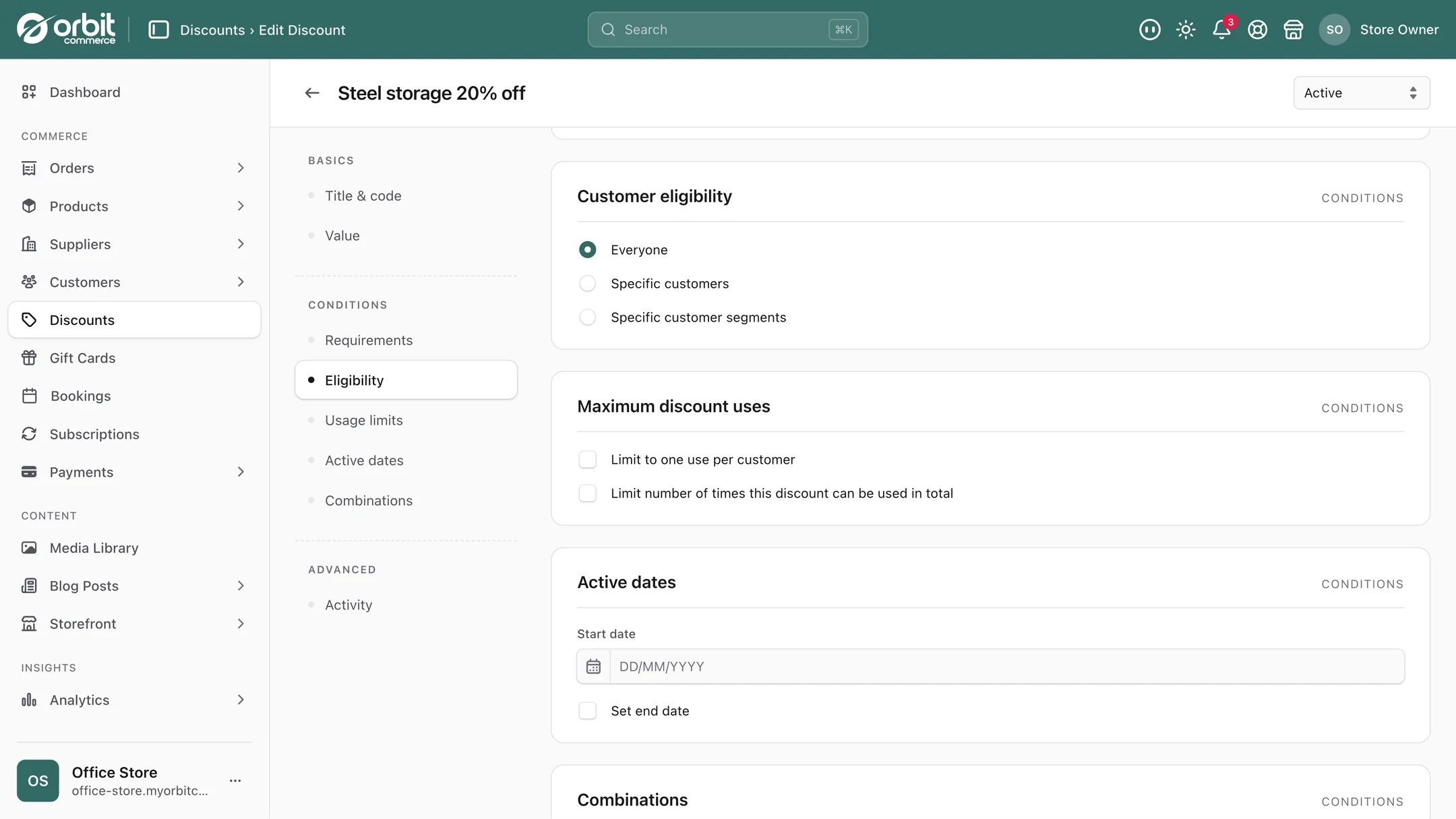Screen dimensions: 1456x819
Task: Click the storefront icon in header
Action: 1293,30
